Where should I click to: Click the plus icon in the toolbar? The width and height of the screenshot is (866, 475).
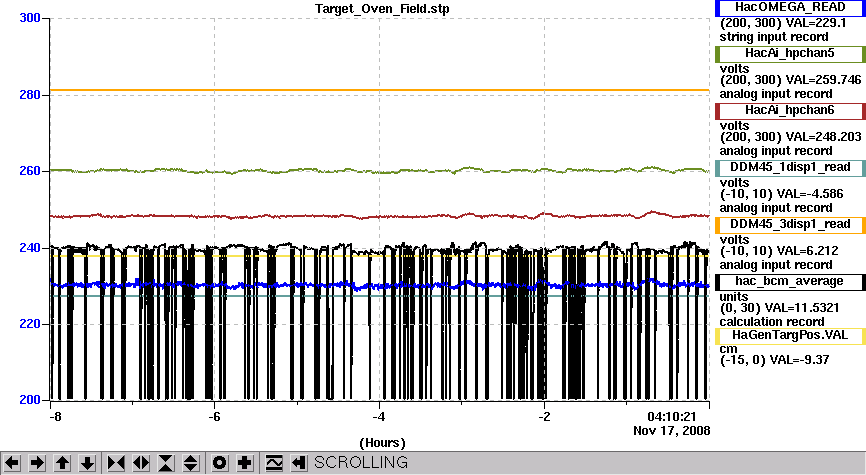point(244,462)
